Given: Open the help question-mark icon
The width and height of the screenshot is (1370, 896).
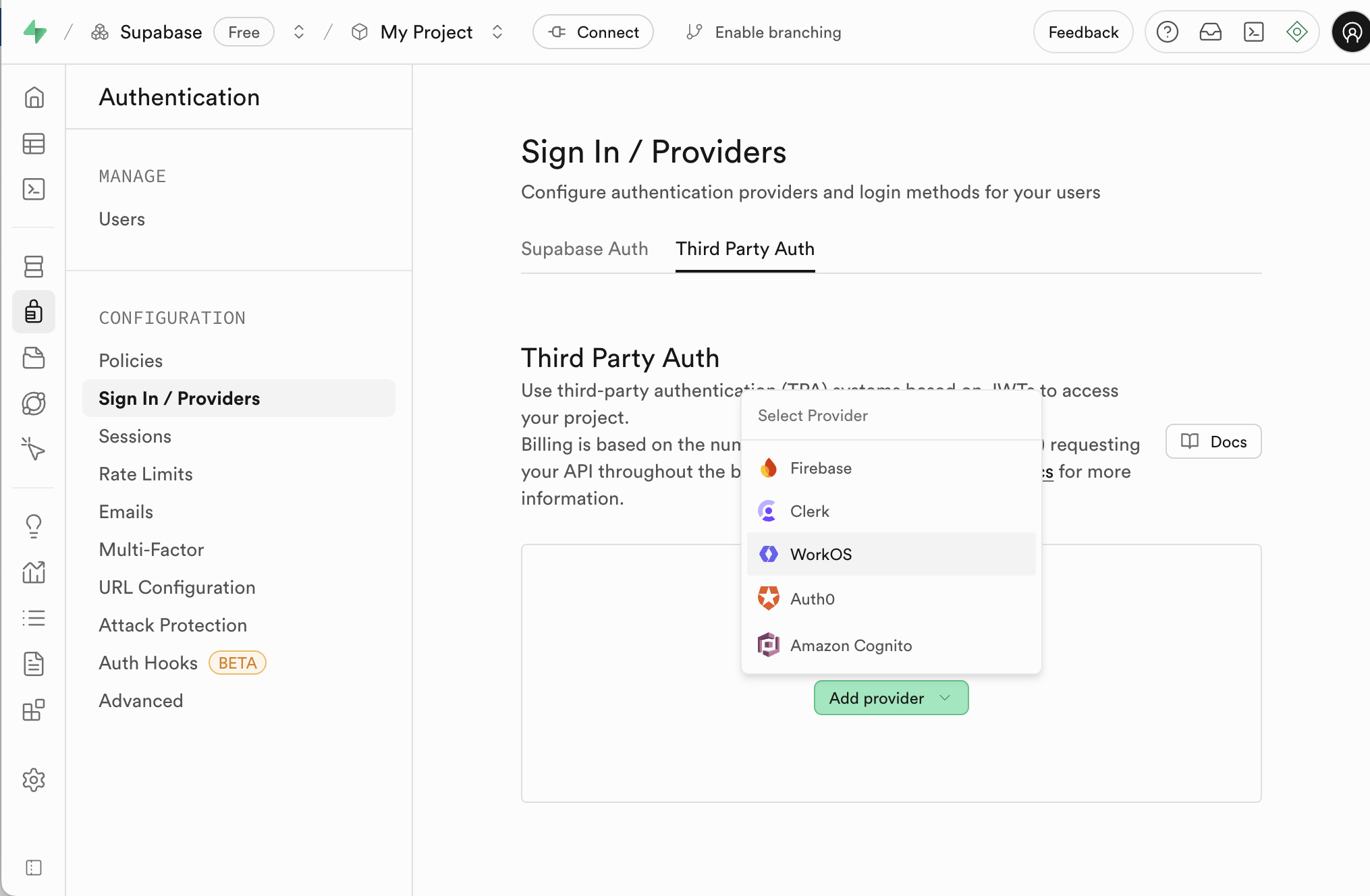Looking at the screenshot, I should [x=1166, y=32].
